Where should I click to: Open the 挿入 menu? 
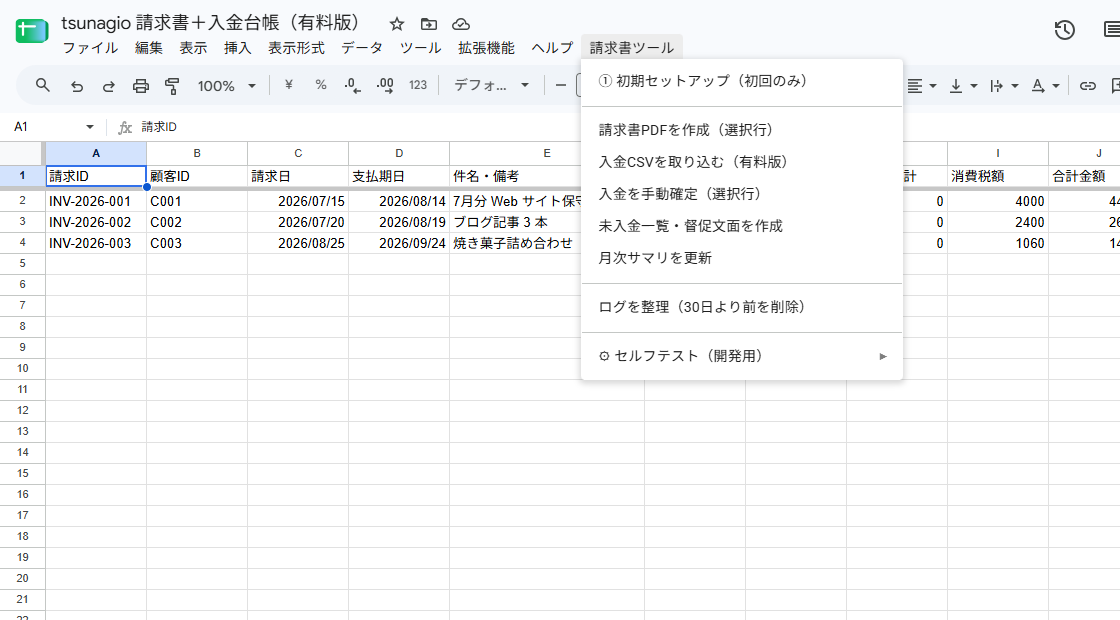tap(237, 48)
